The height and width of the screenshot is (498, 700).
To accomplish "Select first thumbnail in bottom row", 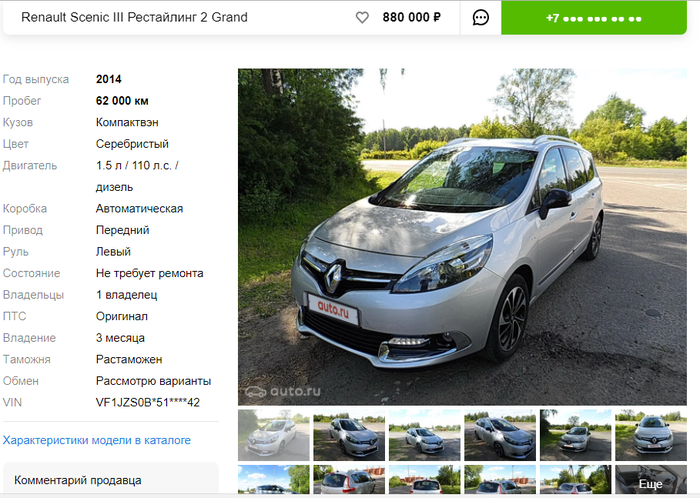I will point(274,479).
